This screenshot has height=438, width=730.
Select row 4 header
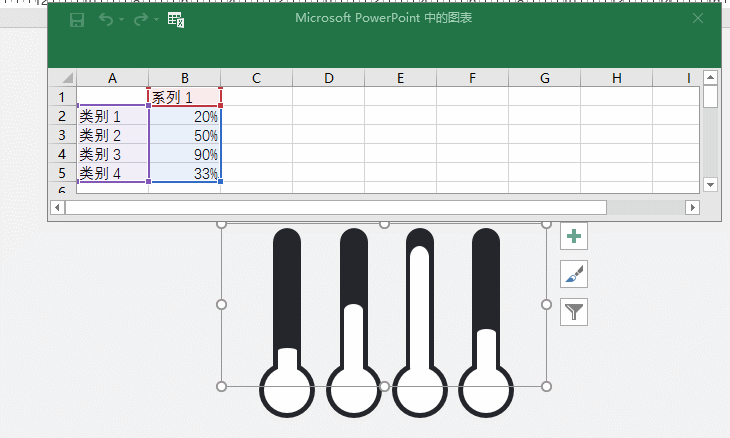pyautogui.click(x=62, y=154)
